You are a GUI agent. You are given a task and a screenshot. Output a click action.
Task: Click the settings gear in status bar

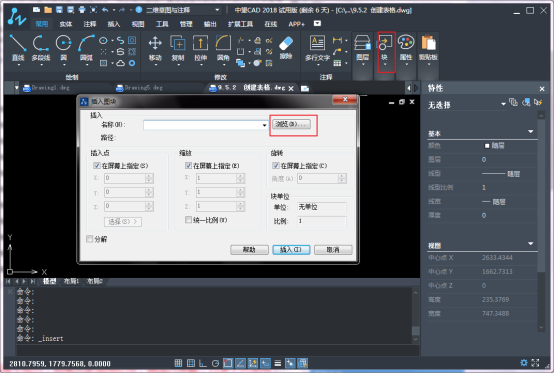pyautogui.click(x=524, y=362)
